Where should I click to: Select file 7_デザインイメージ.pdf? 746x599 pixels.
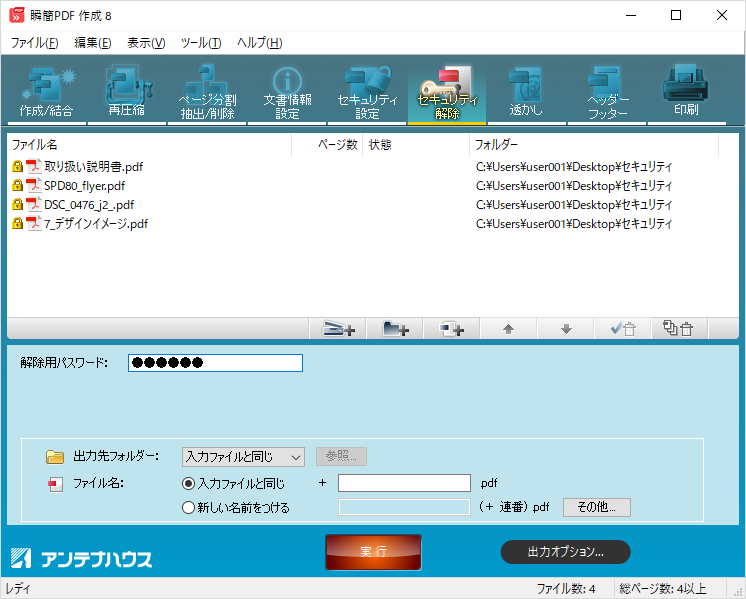[96, 224]
